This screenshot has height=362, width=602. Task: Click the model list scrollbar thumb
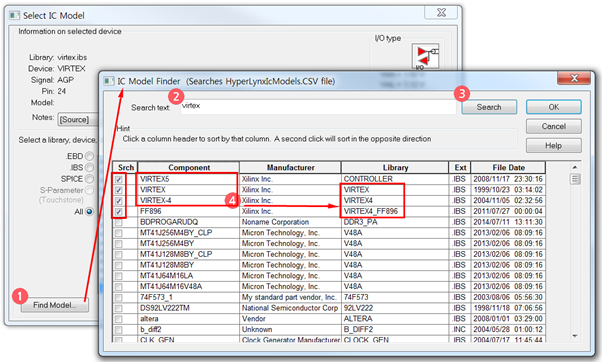click(x=575, y=179)
